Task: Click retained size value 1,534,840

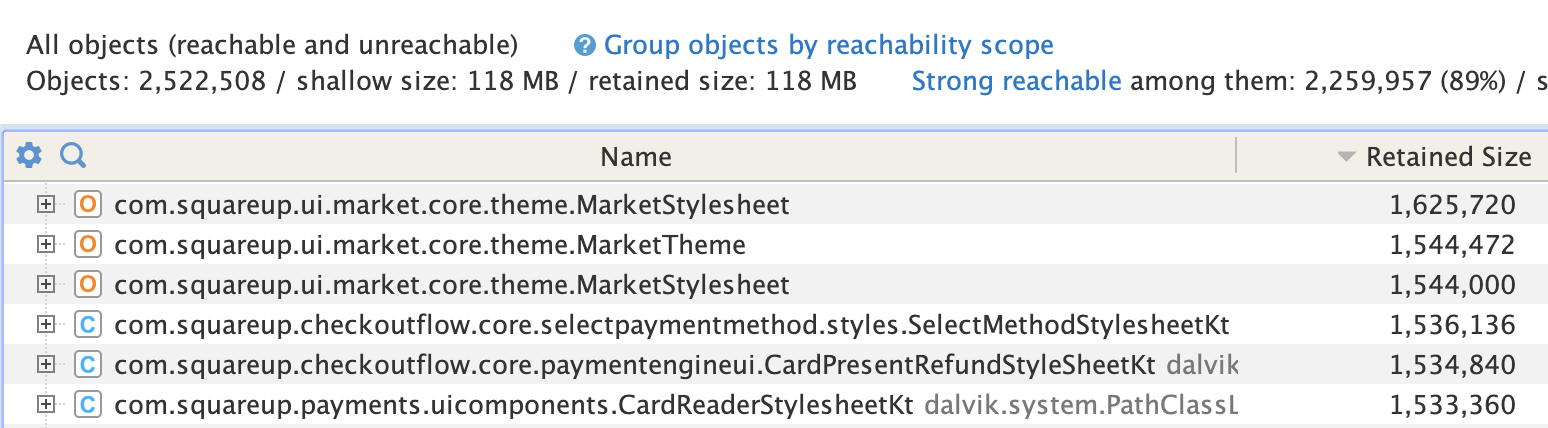Action: click(x=1452, y=365)
